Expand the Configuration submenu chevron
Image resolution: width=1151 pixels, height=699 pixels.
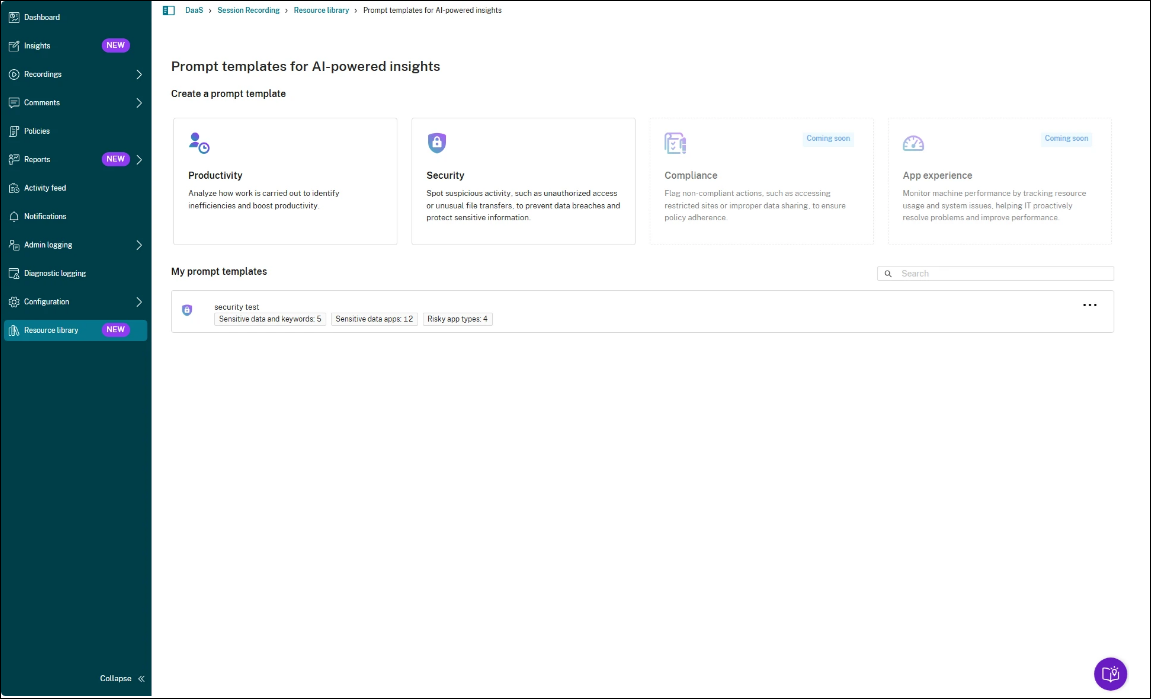(139, 302)
